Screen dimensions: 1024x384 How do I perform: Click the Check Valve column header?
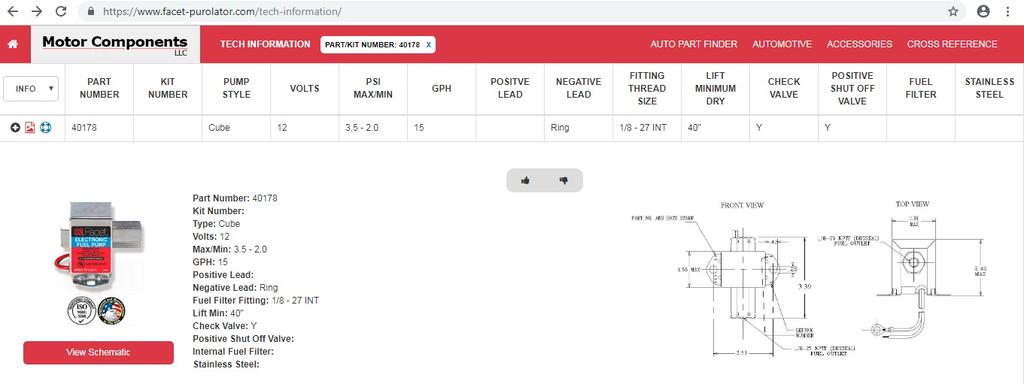[x=784, y=89]
